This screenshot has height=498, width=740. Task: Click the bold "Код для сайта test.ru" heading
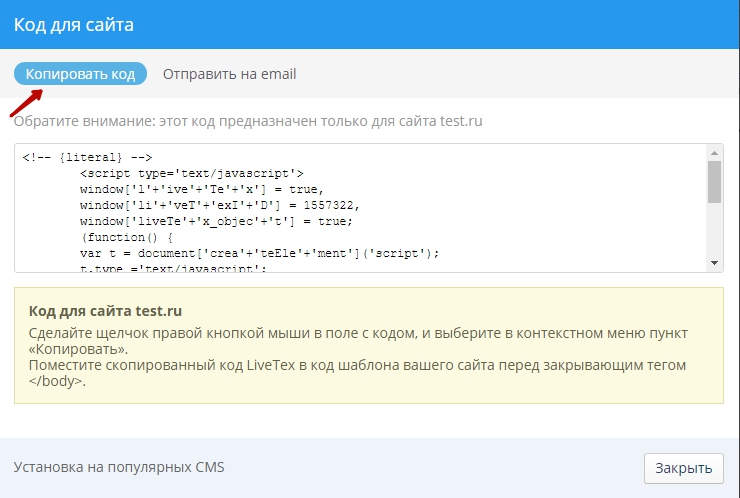105,311
